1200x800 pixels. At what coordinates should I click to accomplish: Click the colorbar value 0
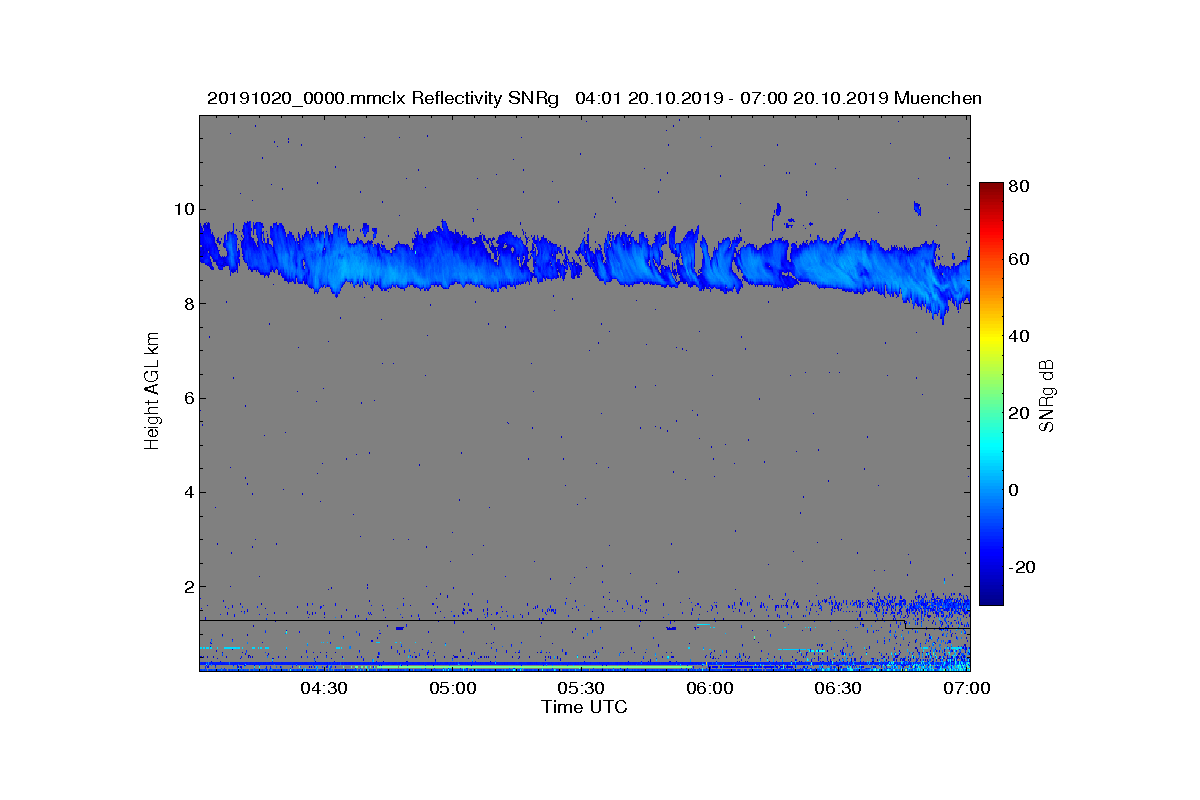point(1015,490)
